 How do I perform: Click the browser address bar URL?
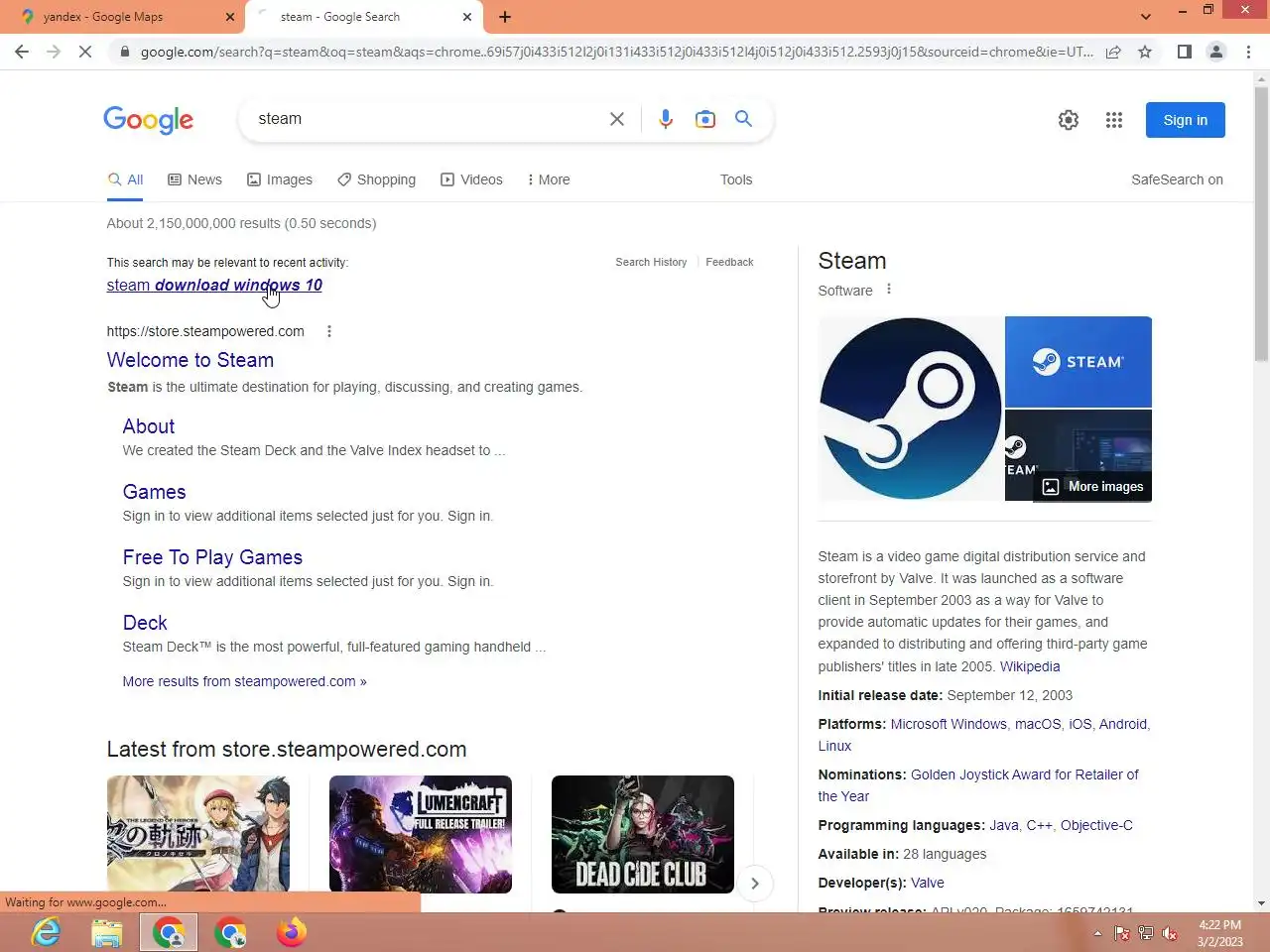point(616,52)
